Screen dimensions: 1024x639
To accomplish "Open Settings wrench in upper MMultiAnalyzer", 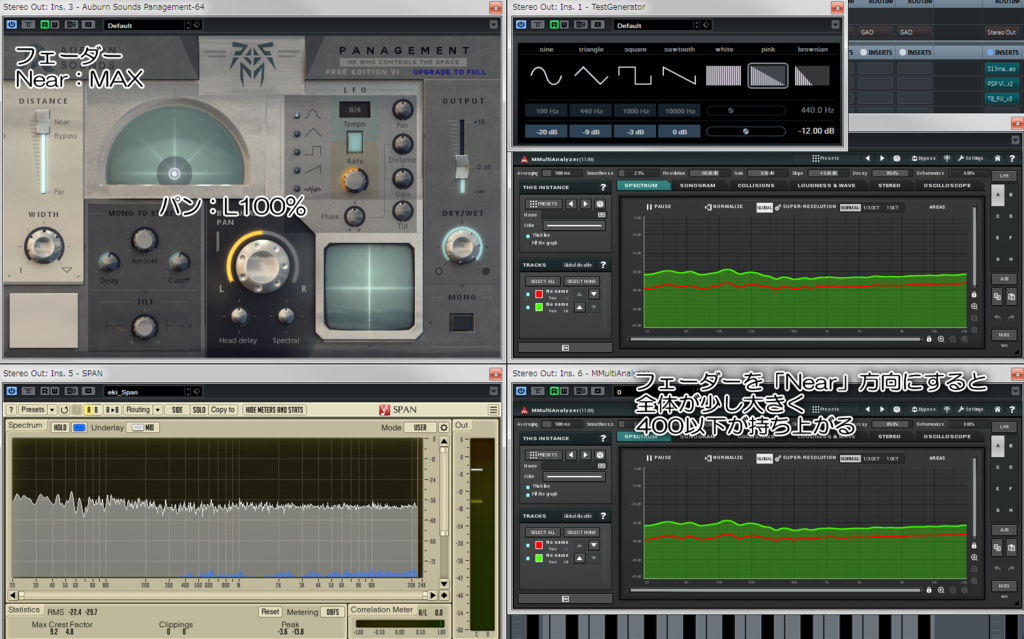I will 970,158.
